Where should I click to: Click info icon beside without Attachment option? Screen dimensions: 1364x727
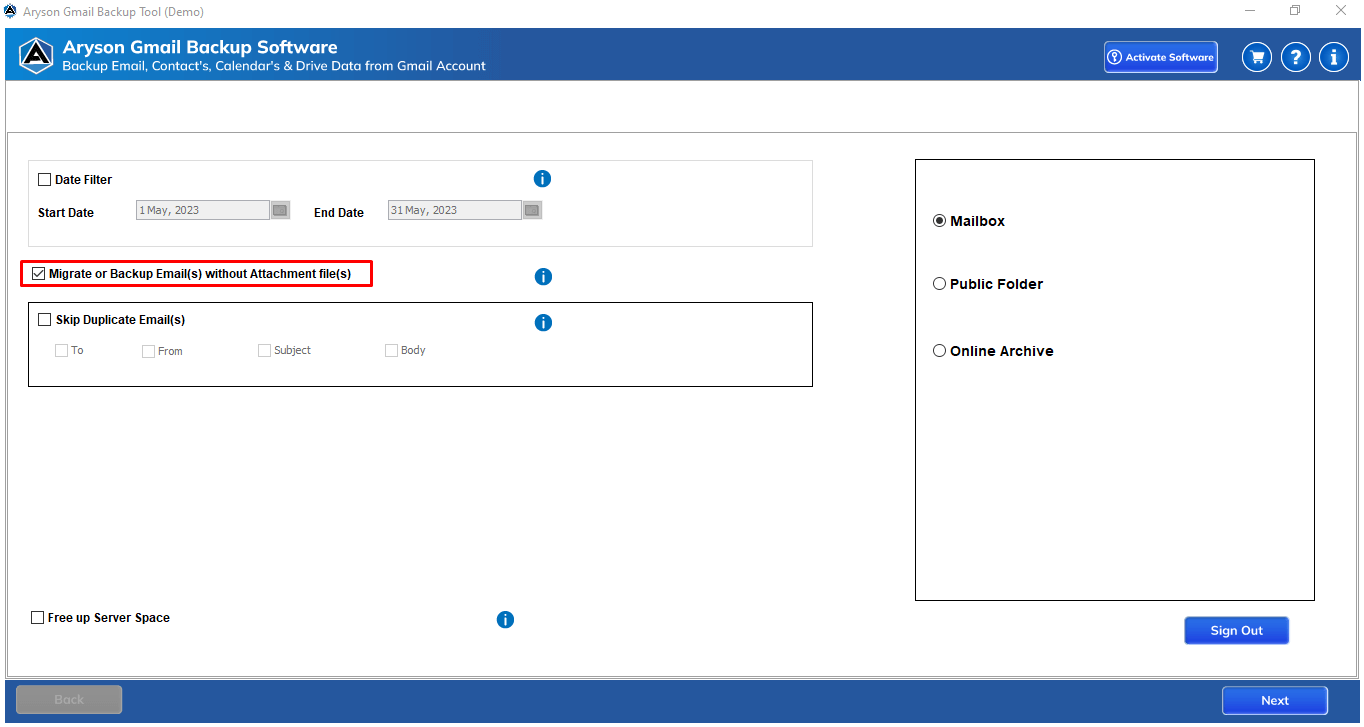click(543, 277)
